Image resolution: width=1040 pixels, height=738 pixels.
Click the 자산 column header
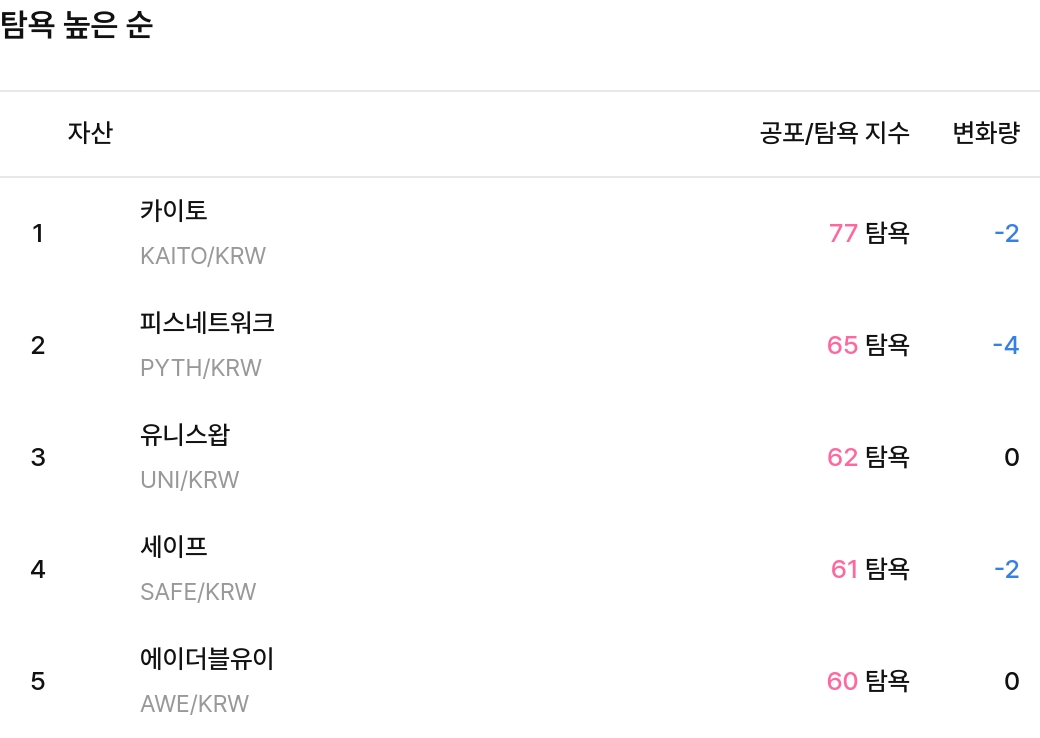click(90, 133)
